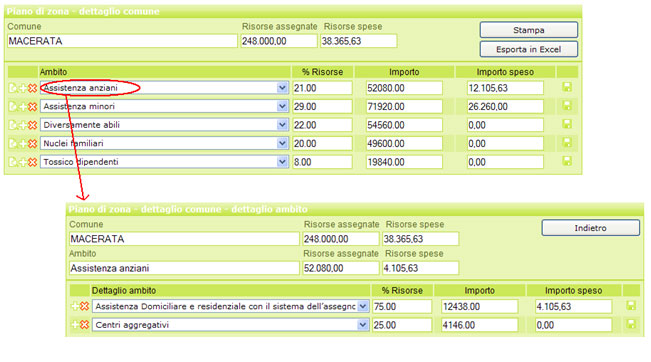Edit Importo field showing 71920.00

click(x=404, y=107)
